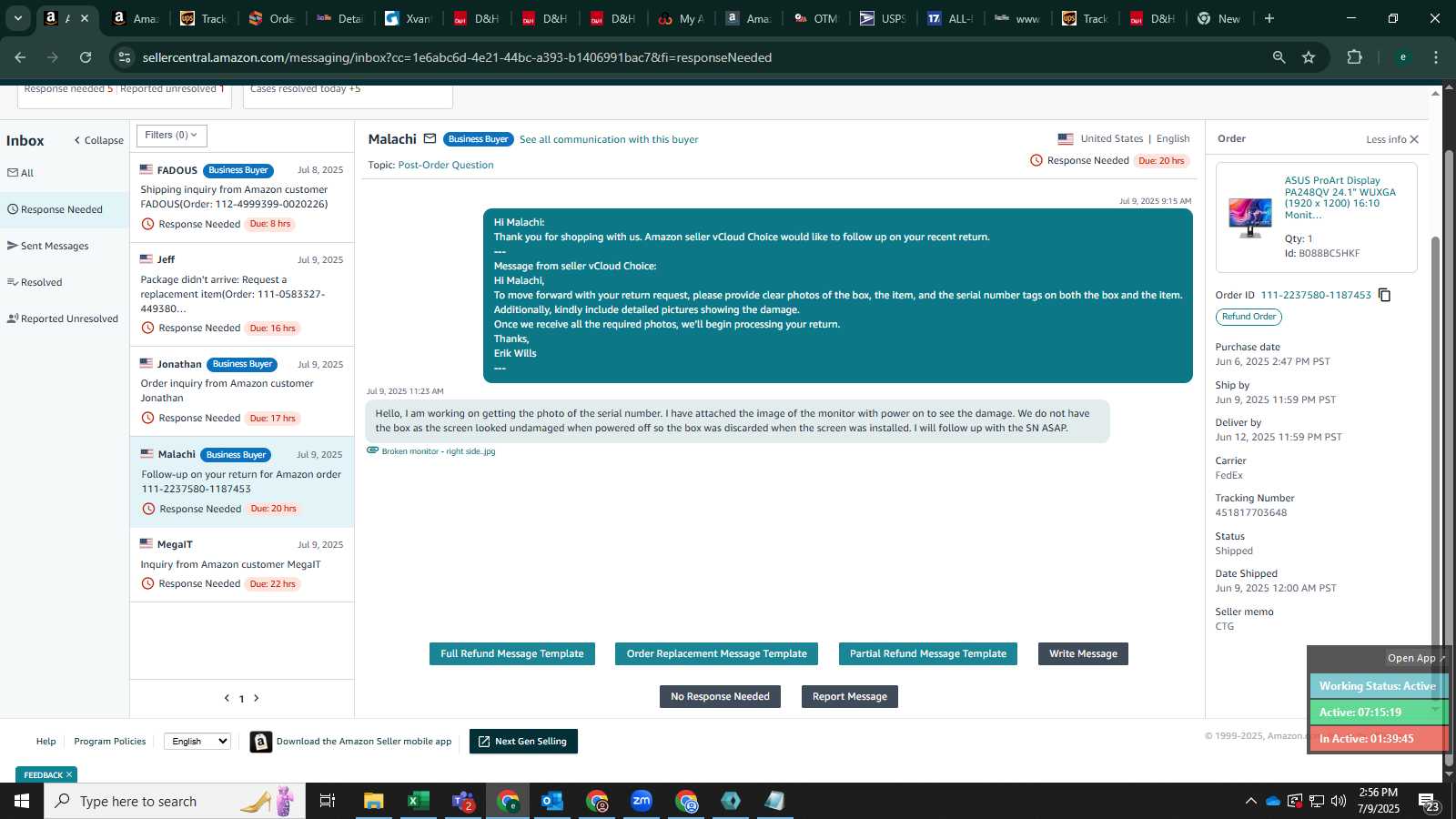
Task: Click the browser back arrow
Action: [20, 57]
